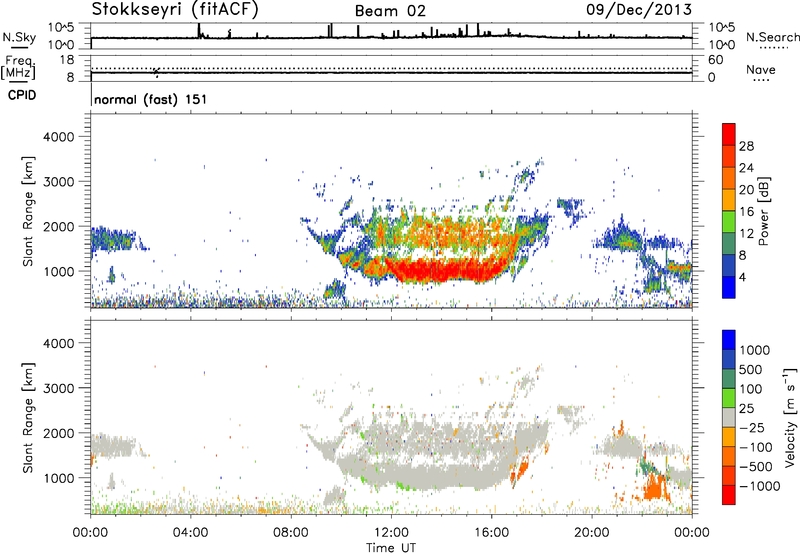Click the 'Freq. [MHz]' axis label

click(x=18, y=68)
